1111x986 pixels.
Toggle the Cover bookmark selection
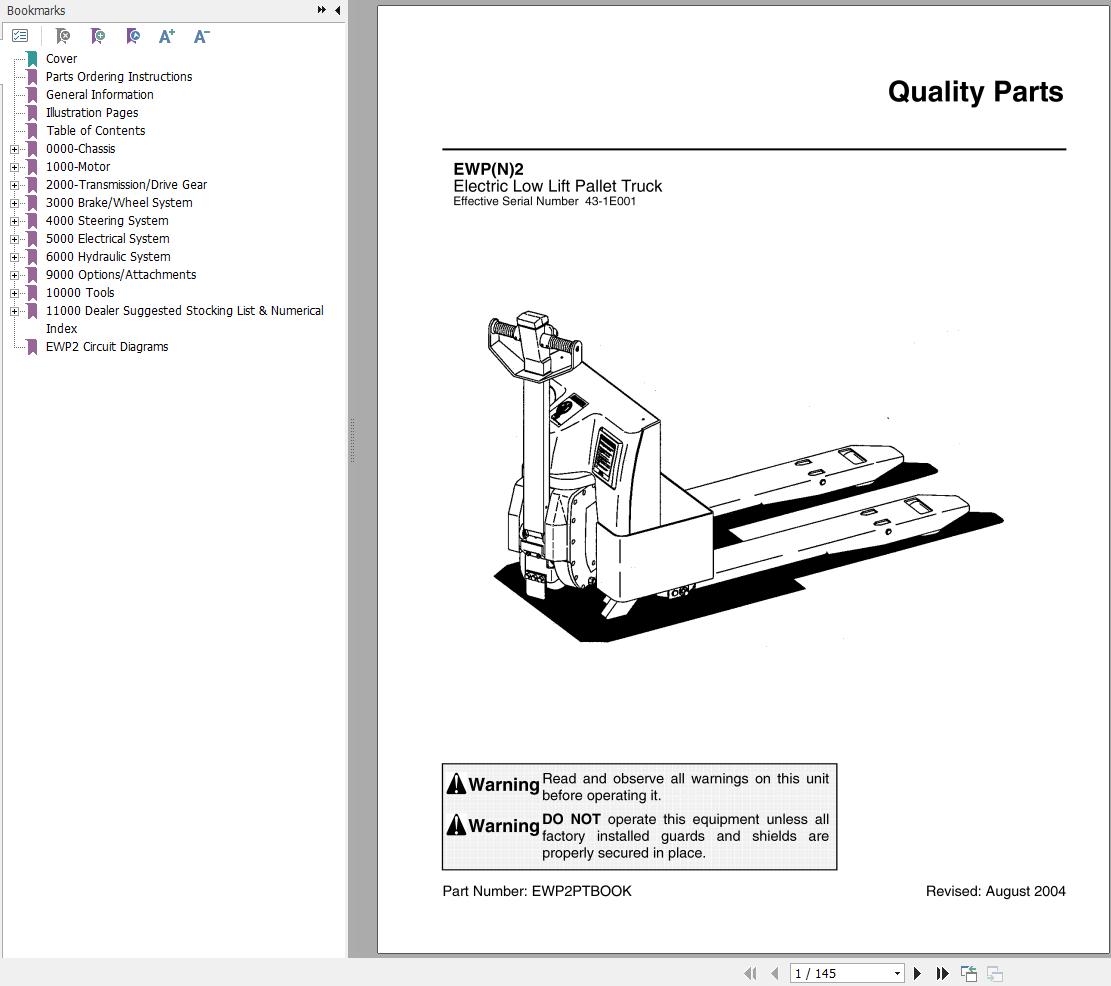tap(61, 58)
